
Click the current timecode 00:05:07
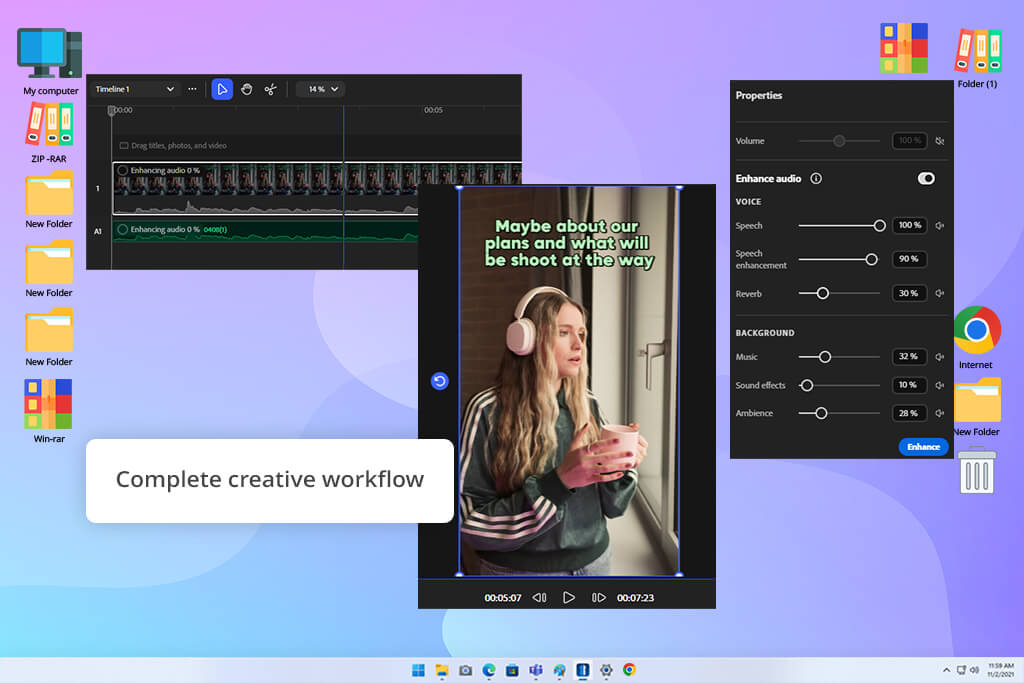(503, 597)
